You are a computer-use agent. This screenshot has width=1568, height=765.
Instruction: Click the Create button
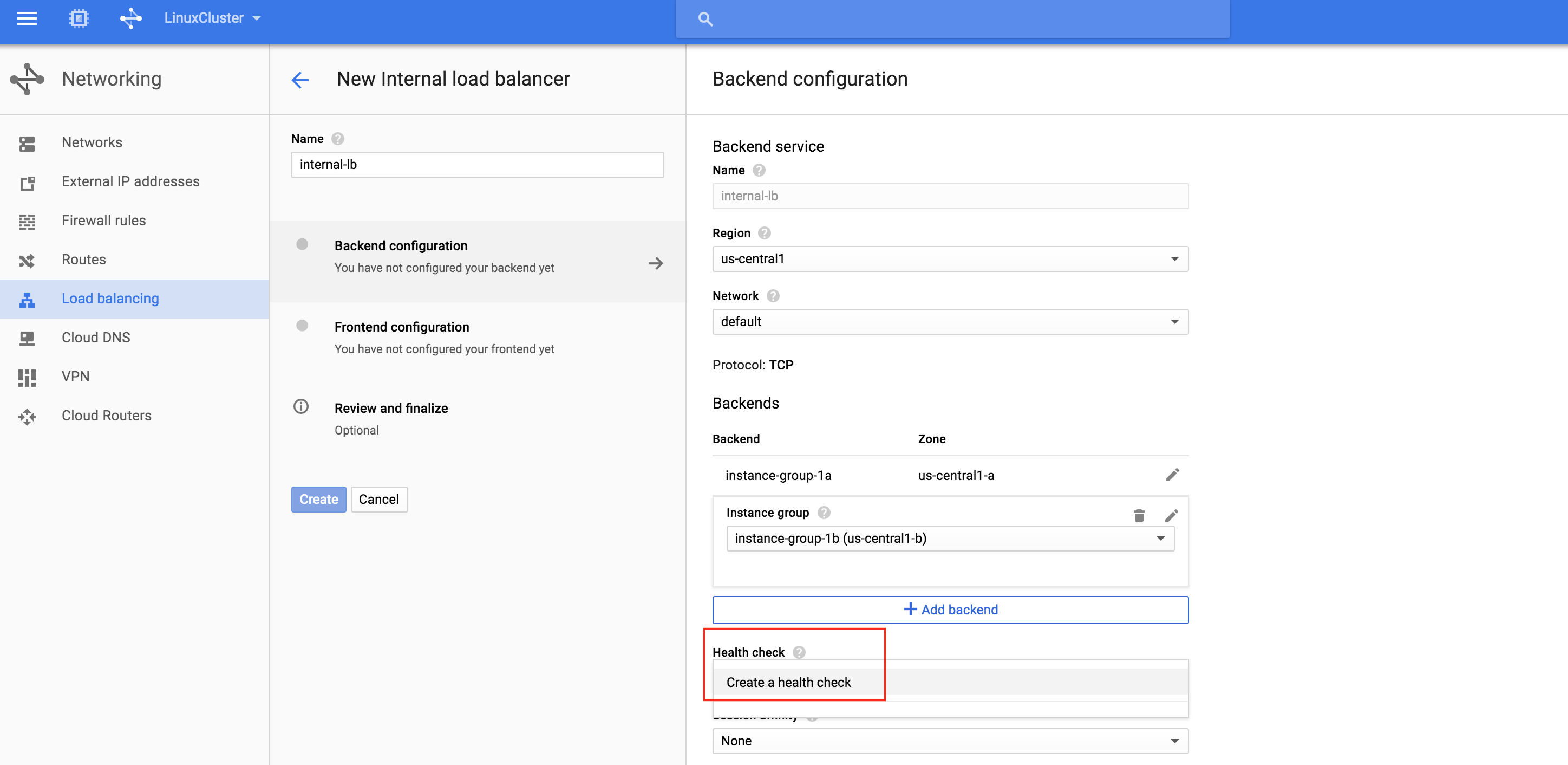(x=318, y=500)
